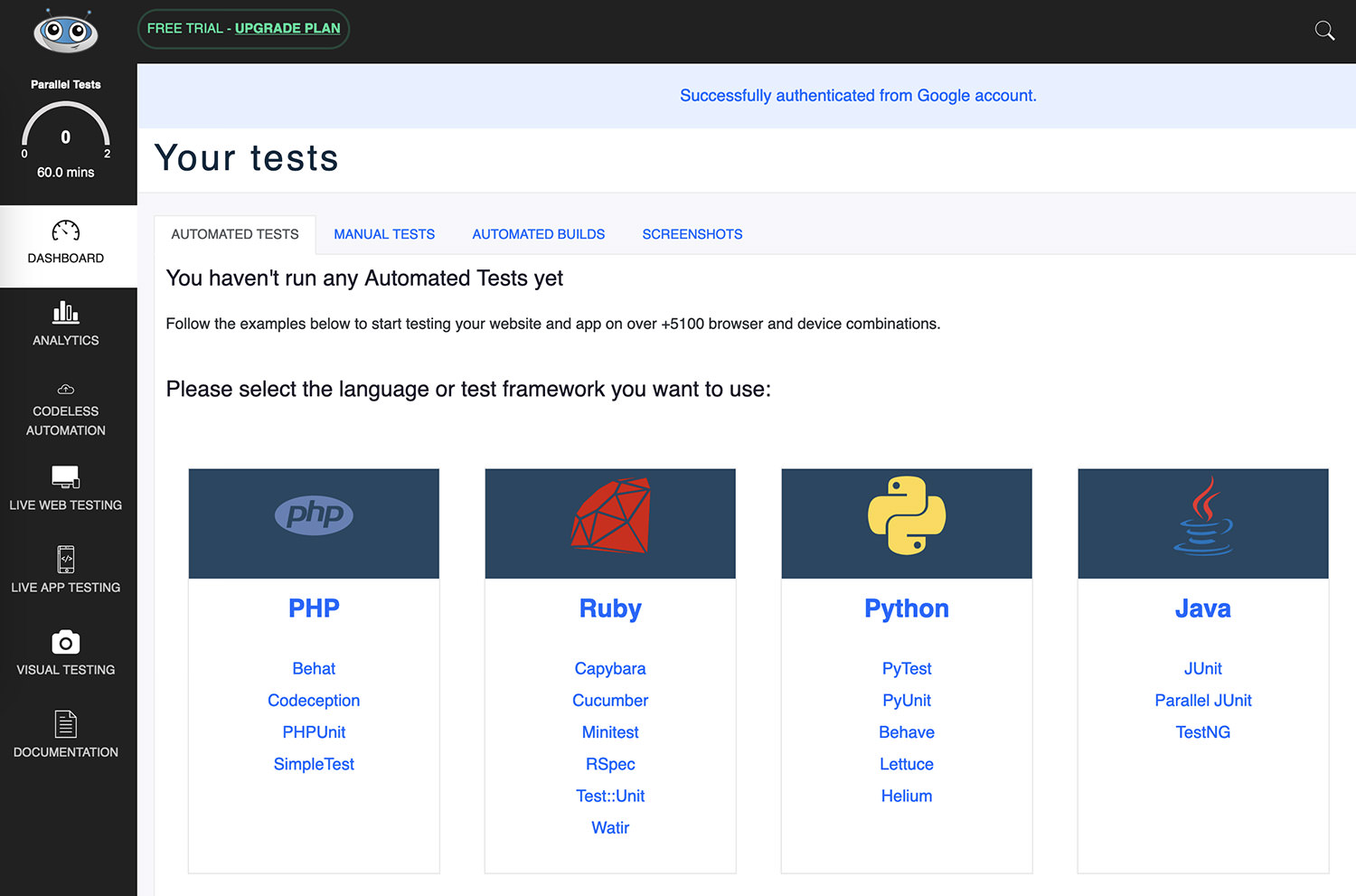Image resolution: width=1356 pixels, height=896 pixels.
Task: Open Live Web Testing monitor icon
Action: pyautogui.click(x=66, y=476)
